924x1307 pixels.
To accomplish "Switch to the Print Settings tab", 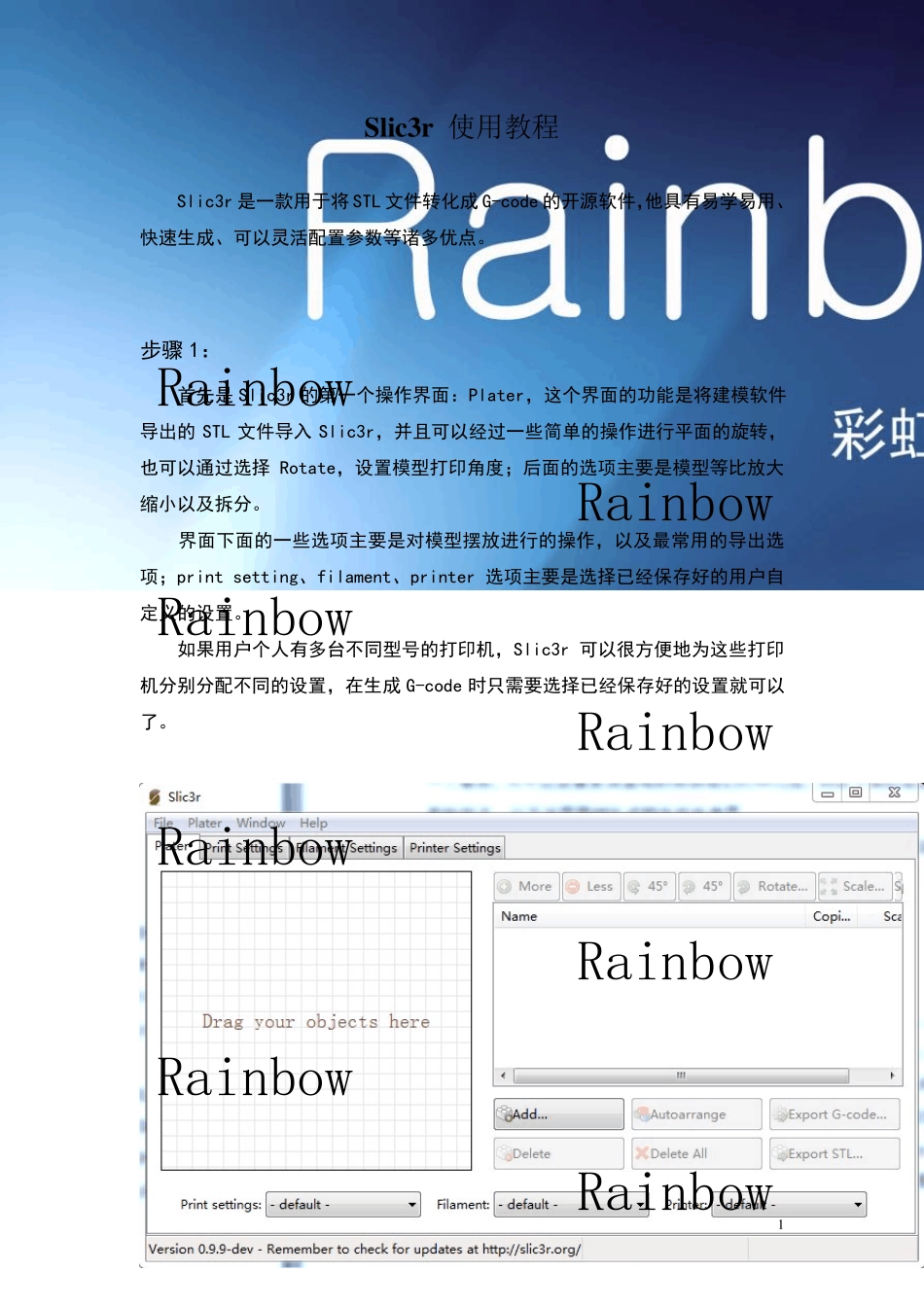I will point(243,848).
